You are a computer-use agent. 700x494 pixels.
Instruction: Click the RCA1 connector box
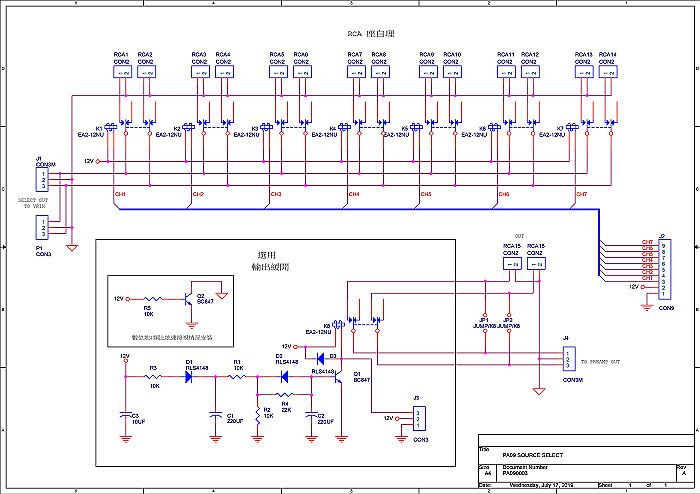tap(121, 72)
